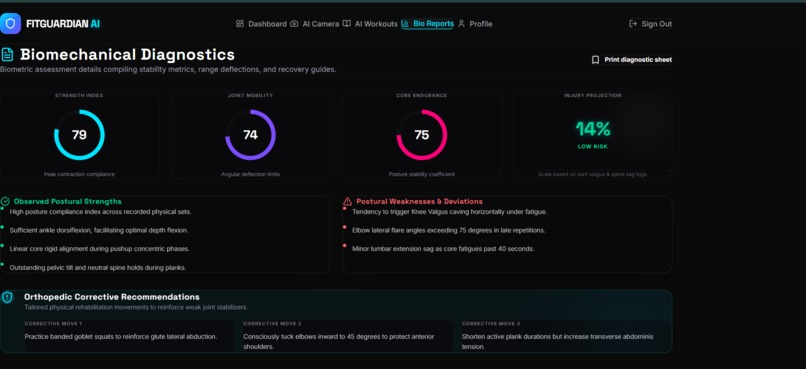Click Orthopedic Corrective Recommendations heading

[112, 297]
